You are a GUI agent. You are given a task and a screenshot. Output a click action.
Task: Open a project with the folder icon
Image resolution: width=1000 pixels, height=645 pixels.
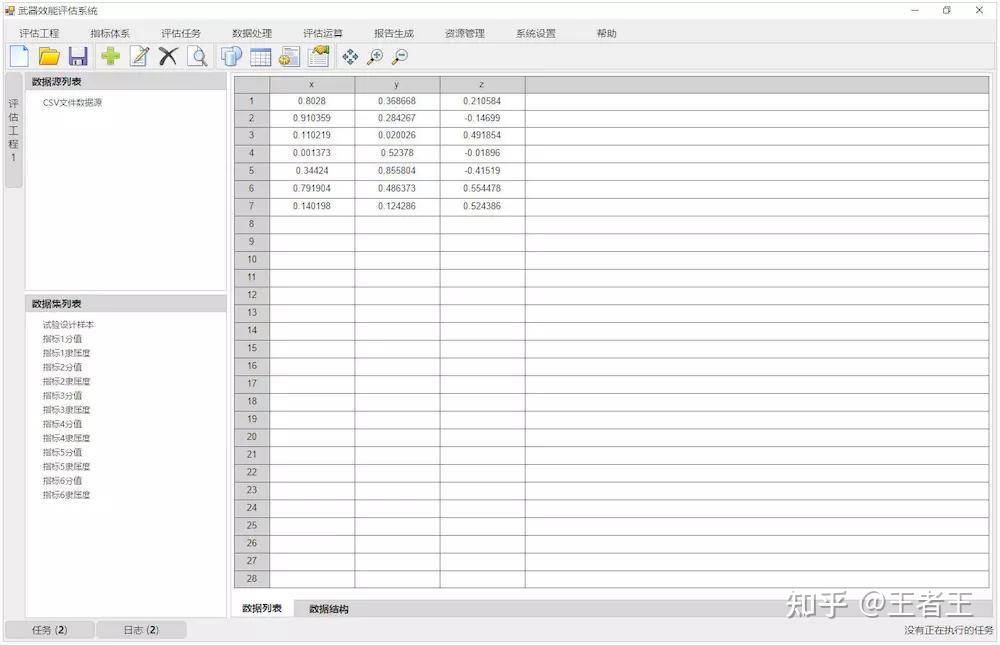49,57
